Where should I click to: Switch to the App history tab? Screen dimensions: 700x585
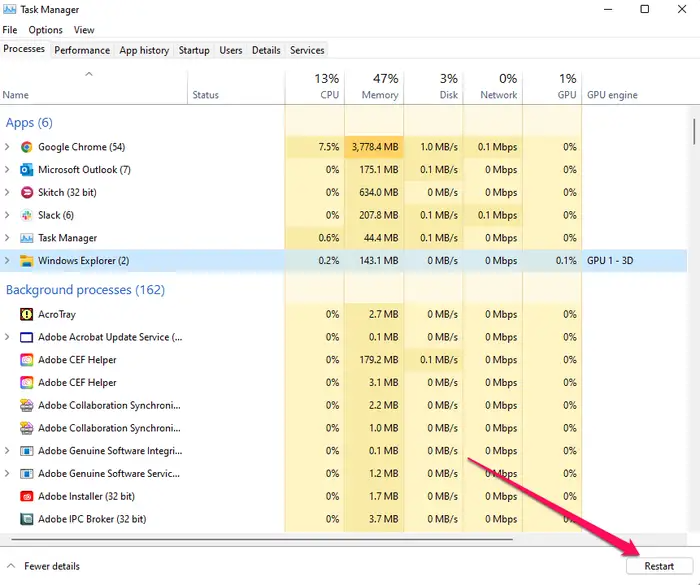click(x=144, y=50)
